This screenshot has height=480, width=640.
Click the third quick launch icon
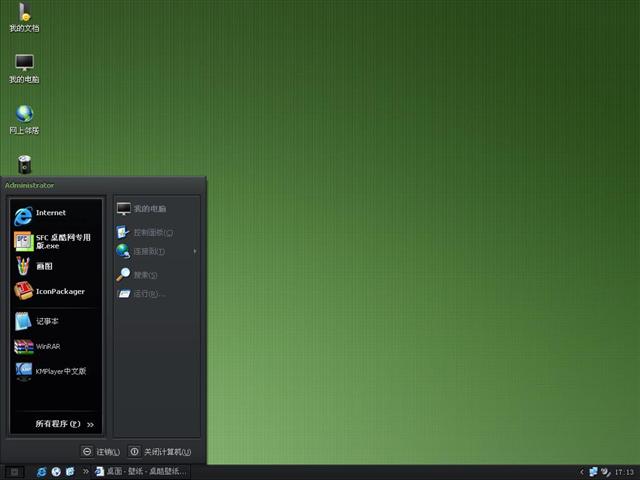(70, 472)
